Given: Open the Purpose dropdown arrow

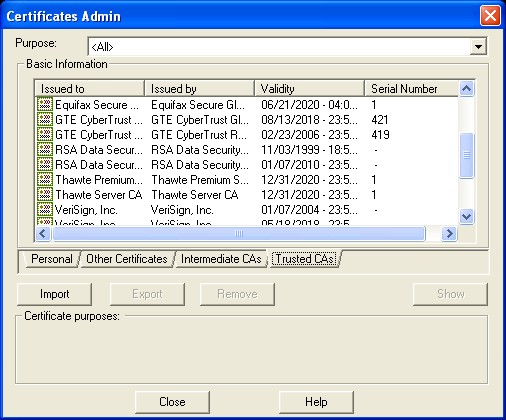Looking at the screenshot, I should 478,46.
